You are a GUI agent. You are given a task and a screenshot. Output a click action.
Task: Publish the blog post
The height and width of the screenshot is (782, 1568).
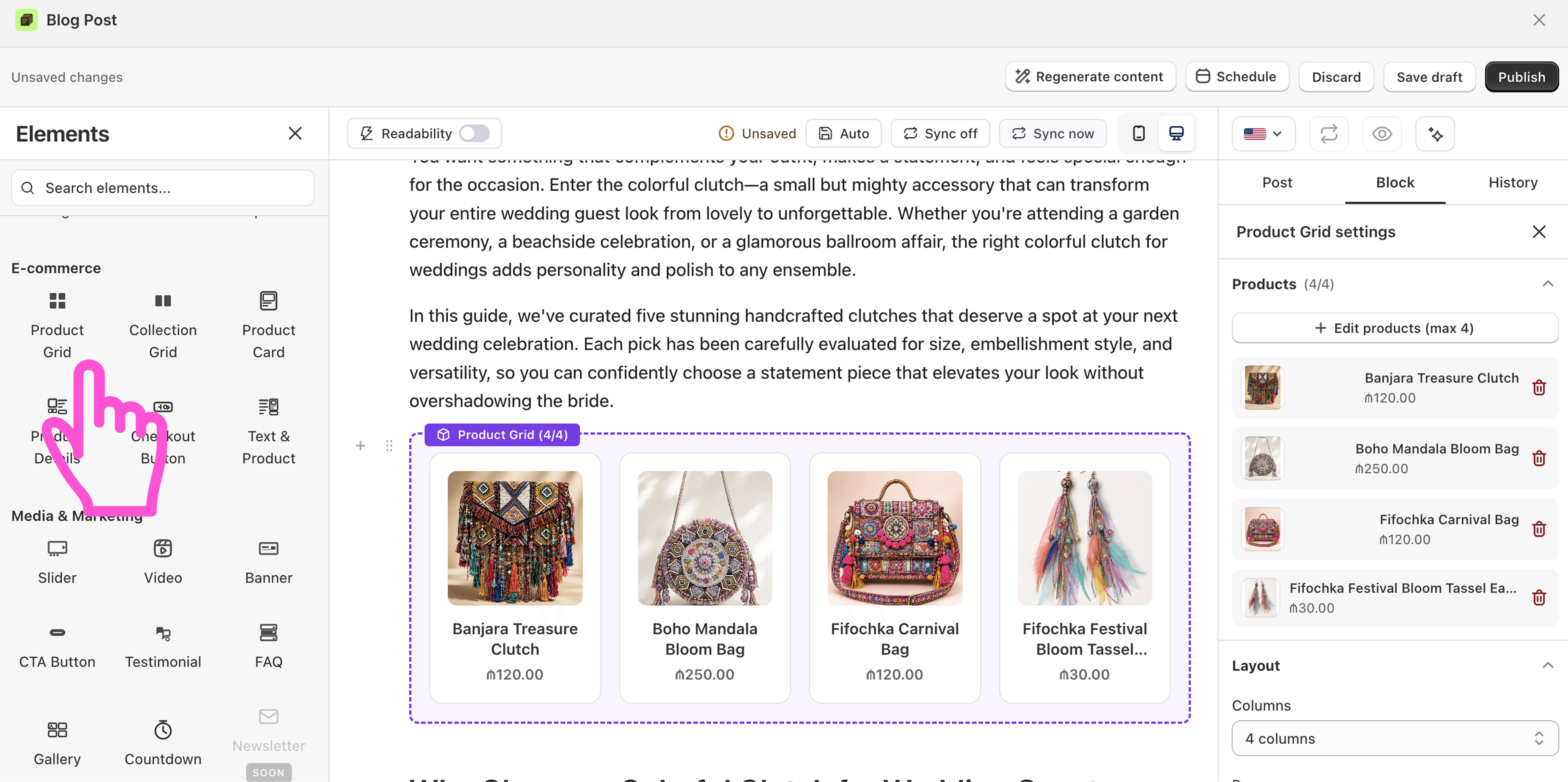click(1521, 77)
